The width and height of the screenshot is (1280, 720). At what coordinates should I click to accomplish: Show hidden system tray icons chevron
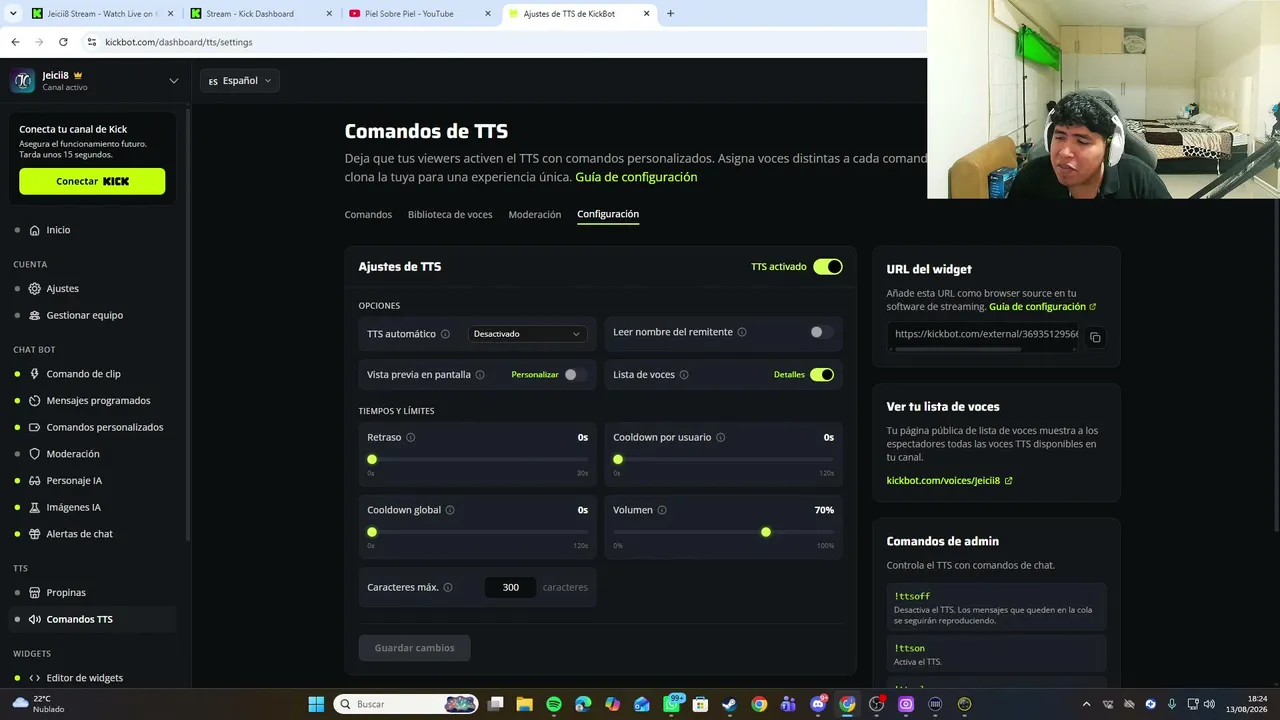1086,704
